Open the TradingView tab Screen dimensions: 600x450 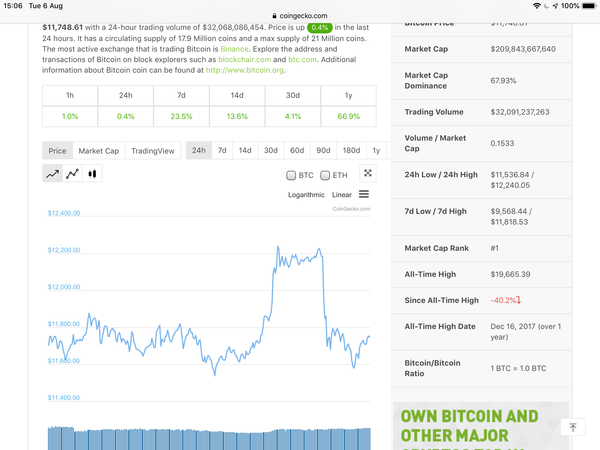pyautogui.click(x=153, y=151)
